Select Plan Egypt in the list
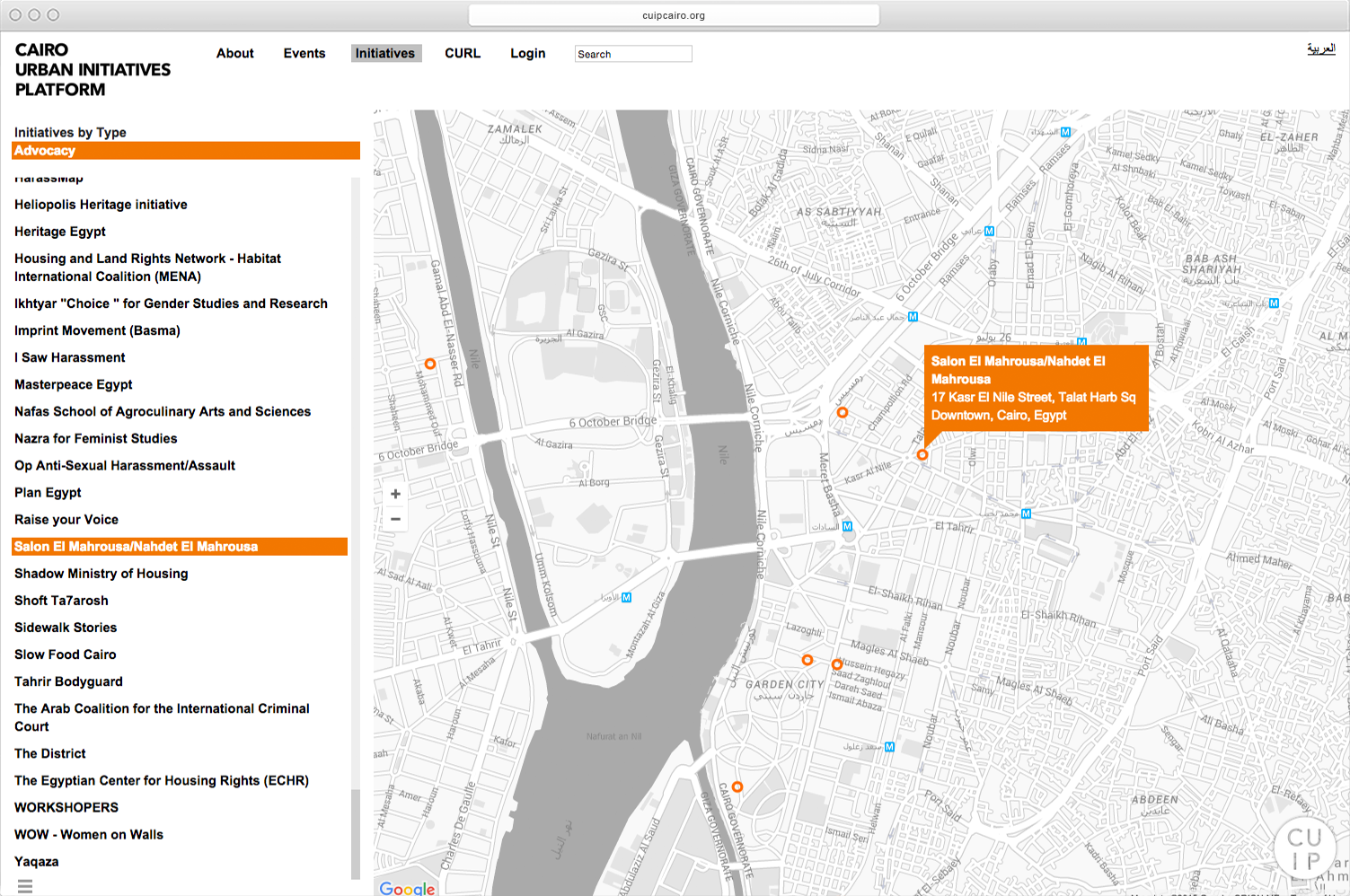 pos(48,492)
